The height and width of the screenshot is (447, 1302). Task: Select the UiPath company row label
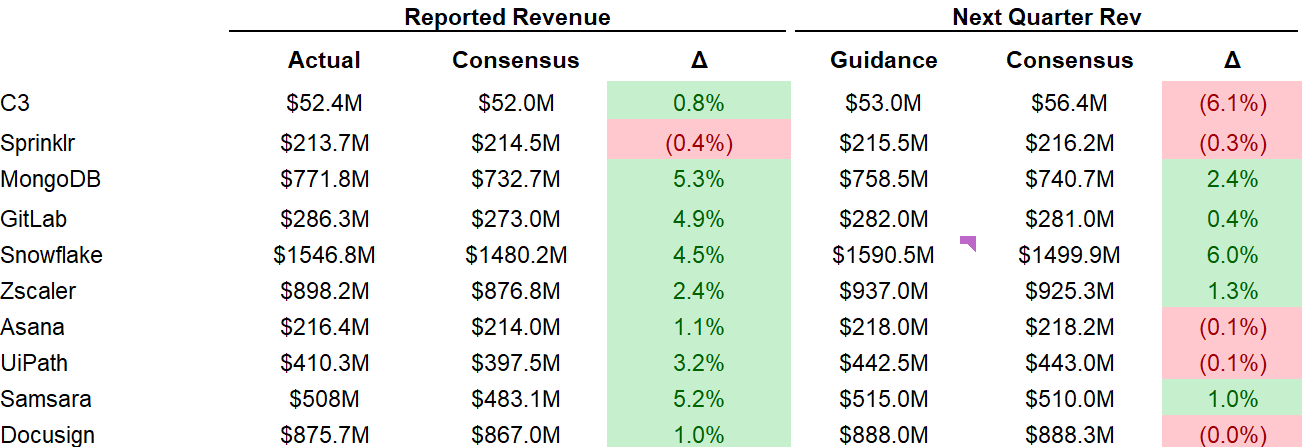coord(34,363)
